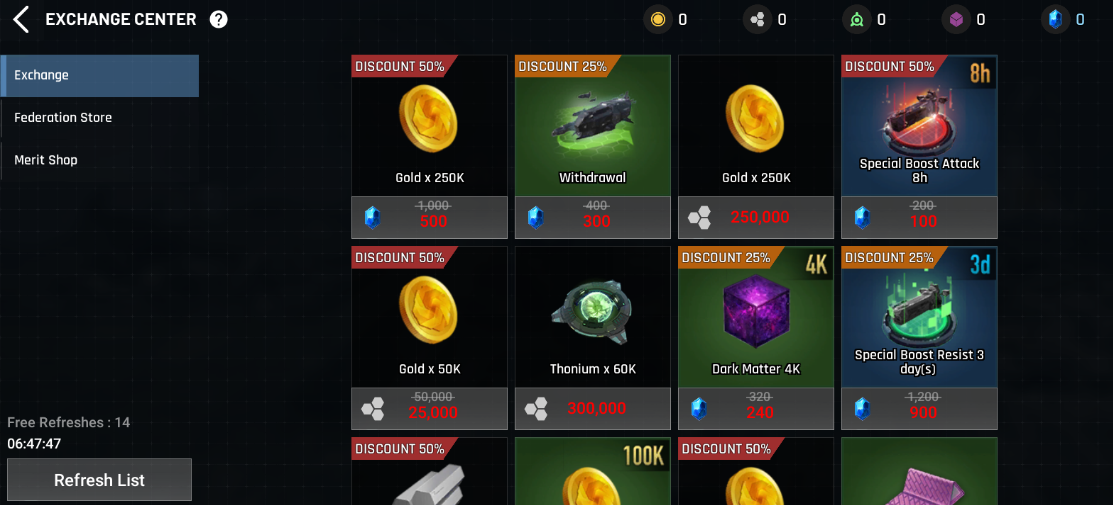
Task: Select the Withdrawal ship item
Action: click(593, 125)
